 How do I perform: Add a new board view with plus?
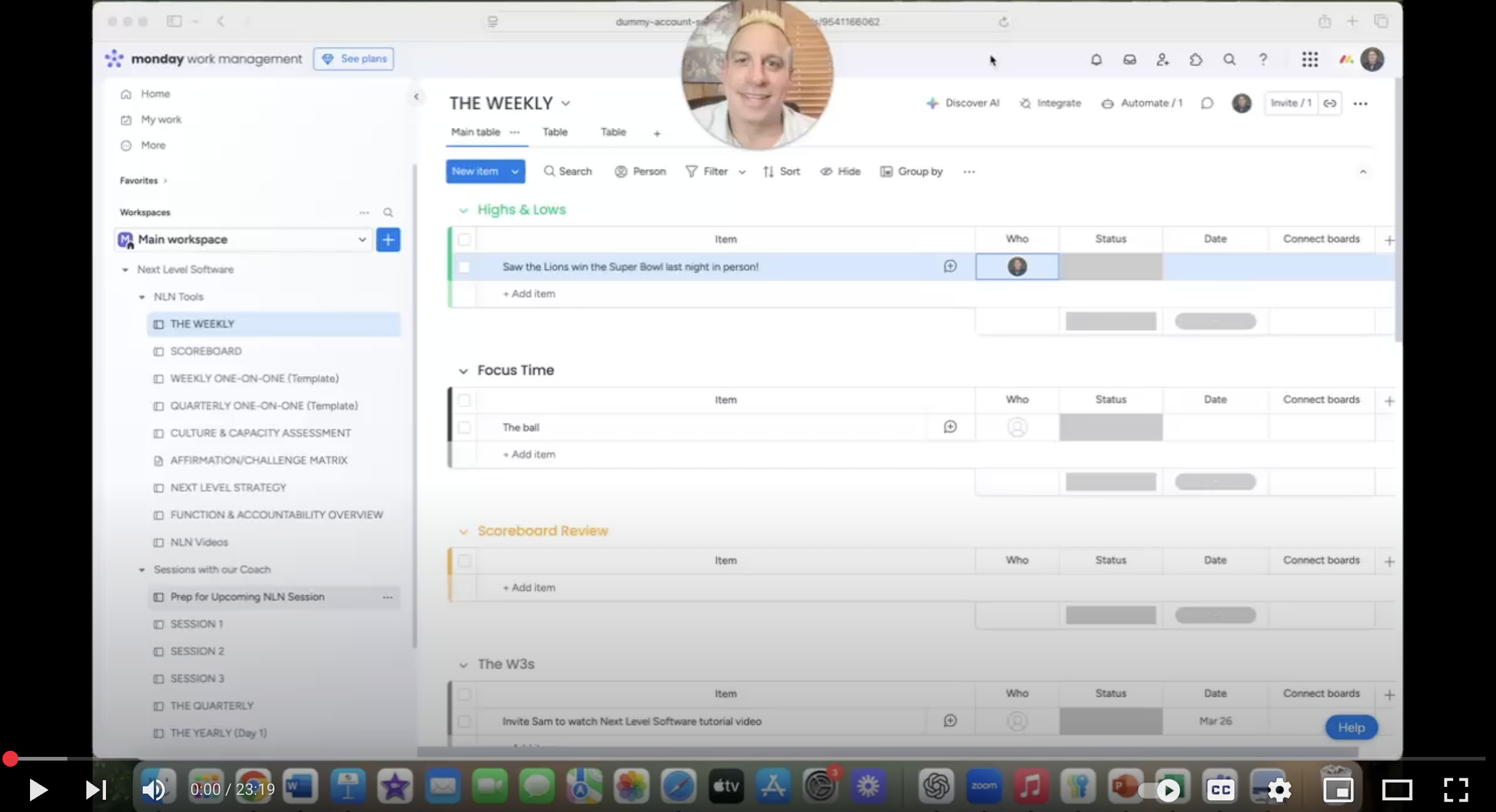657,133
